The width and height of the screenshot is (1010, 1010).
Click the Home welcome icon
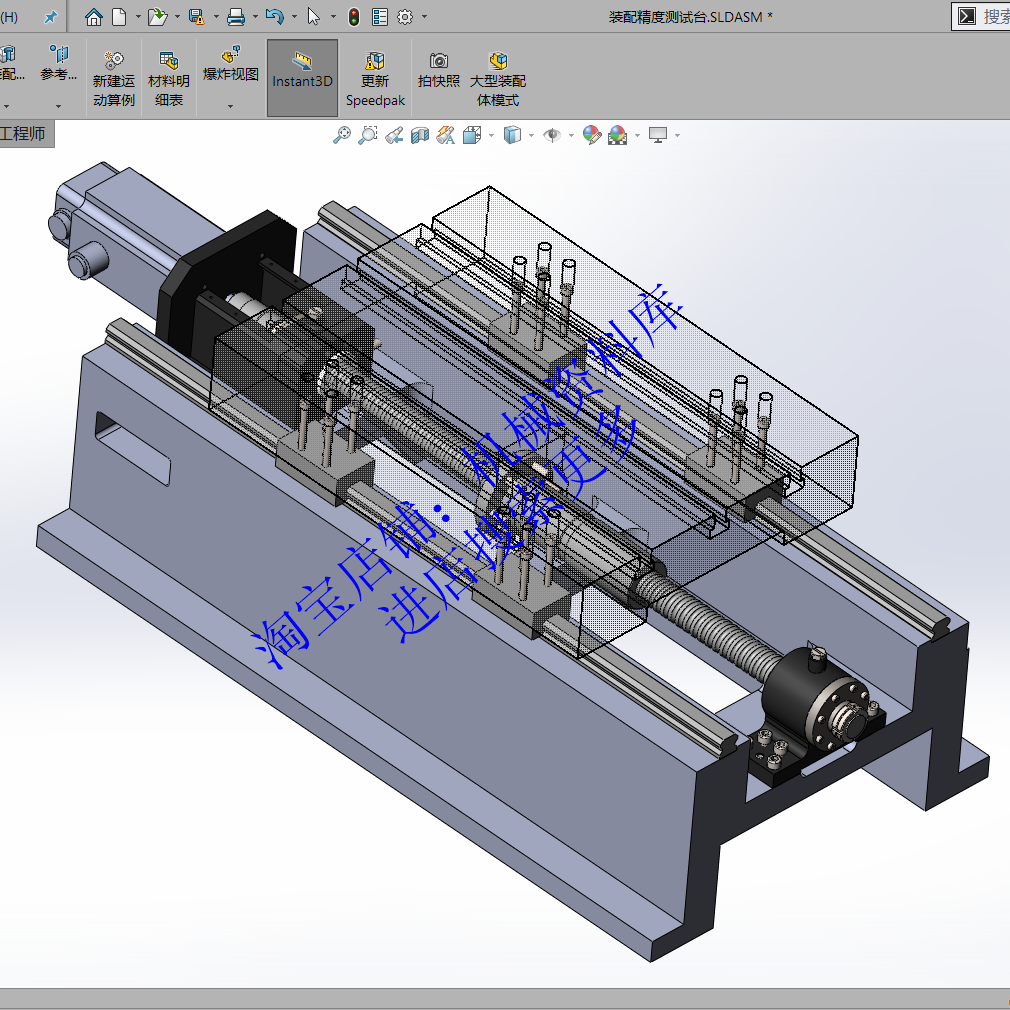click(x=94, y=17)
